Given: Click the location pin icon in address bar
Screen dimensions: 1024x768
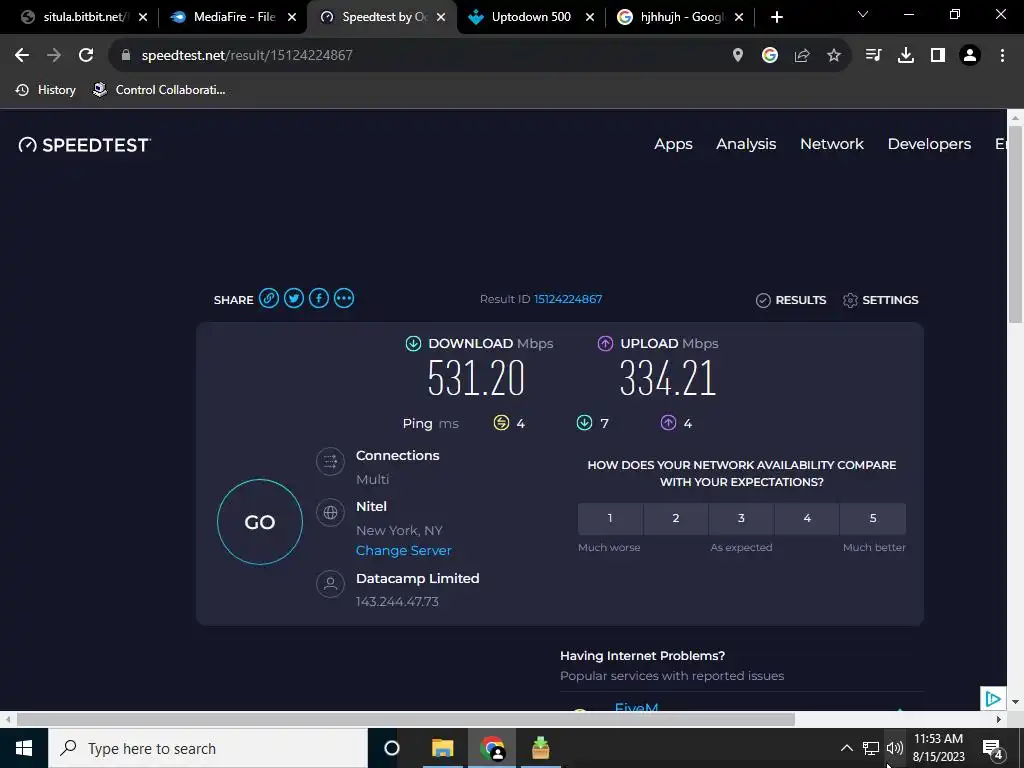Looking at the screenshot, I should (x=737, y=56).
